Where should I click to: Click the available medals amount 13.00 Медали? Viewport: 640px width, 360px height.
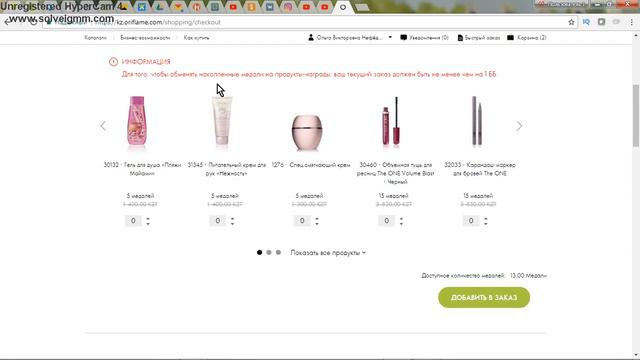coord(528,276)
